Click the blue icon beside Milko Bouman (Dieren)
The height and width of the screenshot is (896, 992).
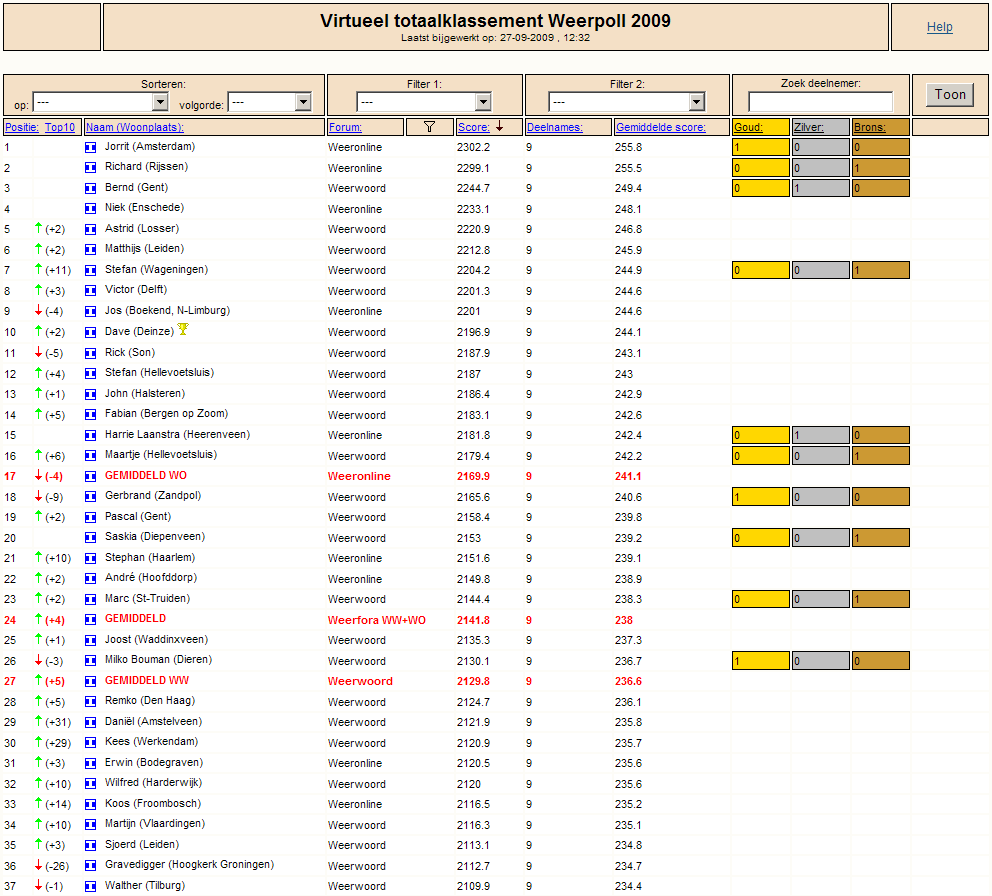[90, 661]
